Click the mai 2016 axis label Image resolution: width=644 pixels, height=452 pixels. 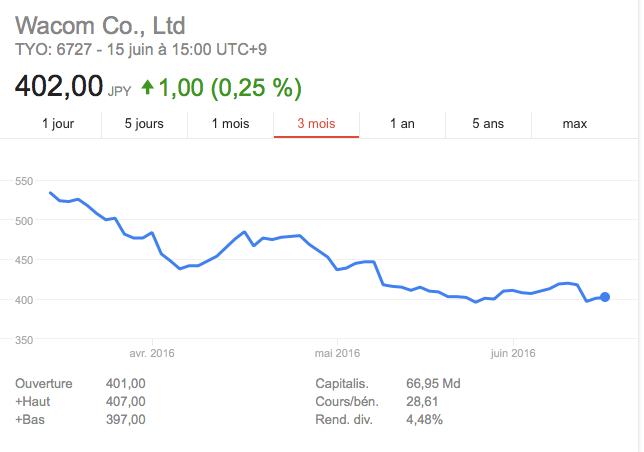point(337,353)
